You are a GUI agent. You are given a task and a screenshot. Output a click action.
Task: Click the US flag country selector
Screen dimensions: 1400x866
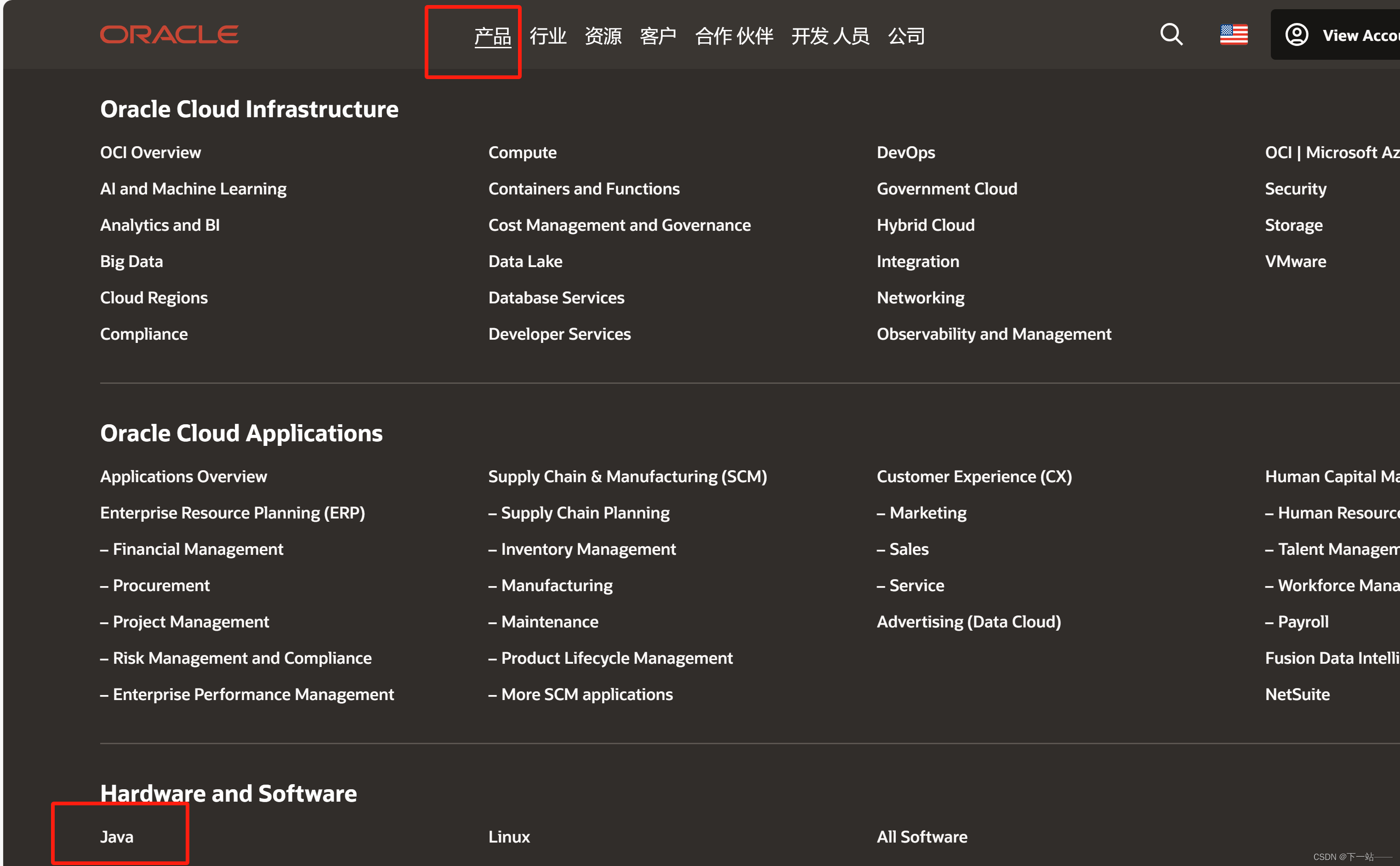[x=1233, y=35]
